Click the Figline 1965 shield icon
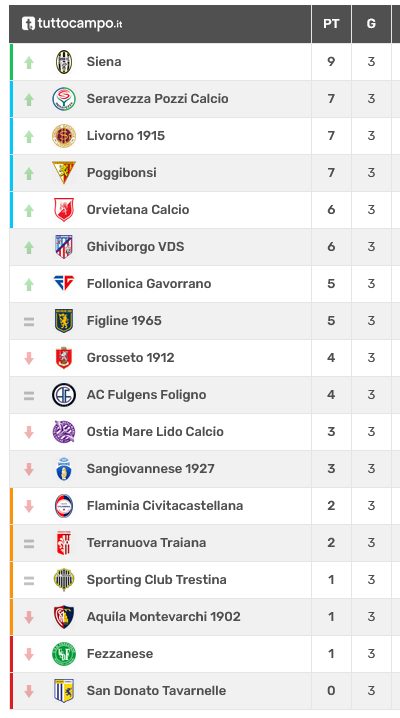The width and height of the screenshot is (400, 718). [x=64, y=321]
